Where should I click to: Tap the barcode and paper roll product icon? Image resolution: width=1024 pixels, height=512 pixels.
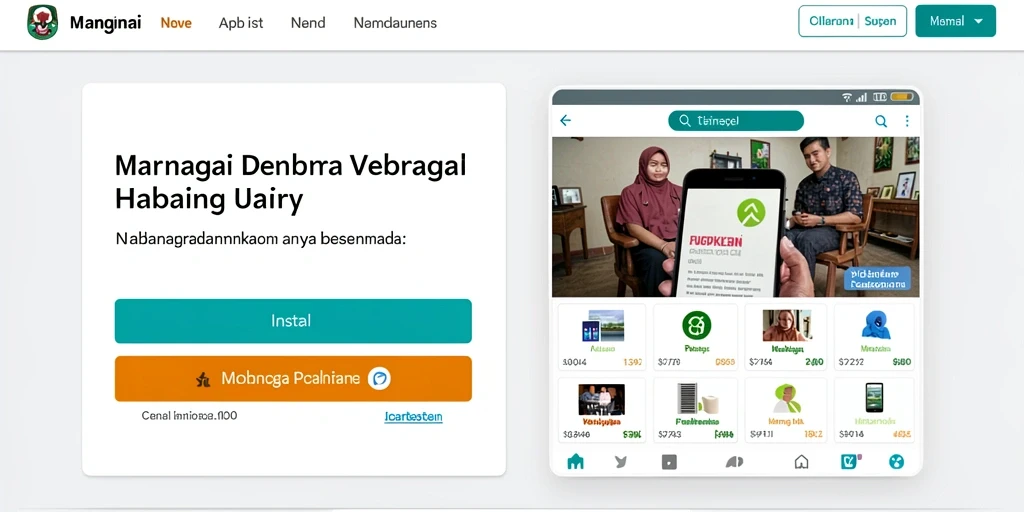click(x=695, y=398)
